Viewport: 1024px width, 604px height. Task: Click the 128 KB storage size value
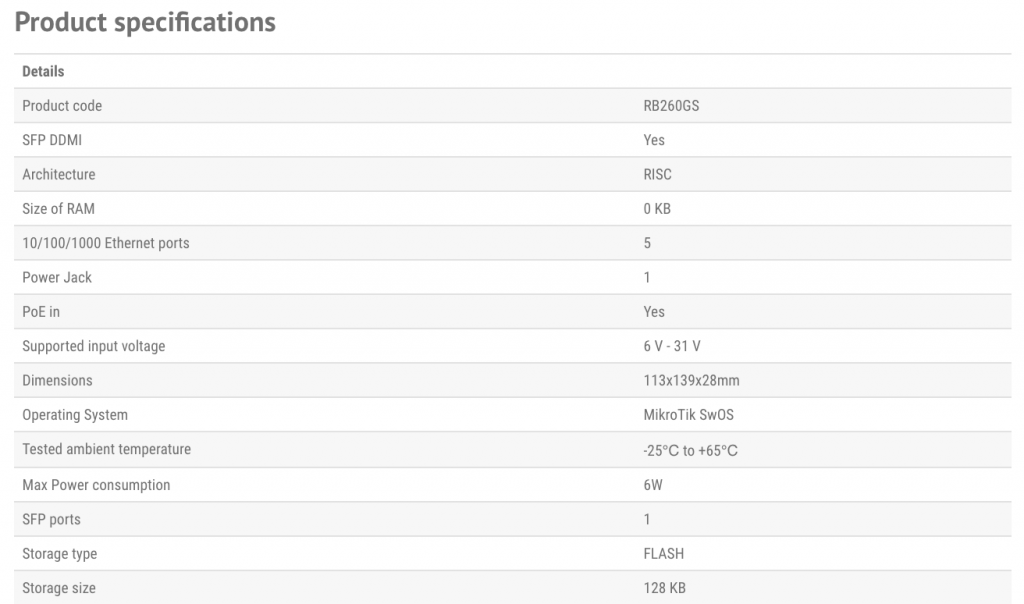665,588
